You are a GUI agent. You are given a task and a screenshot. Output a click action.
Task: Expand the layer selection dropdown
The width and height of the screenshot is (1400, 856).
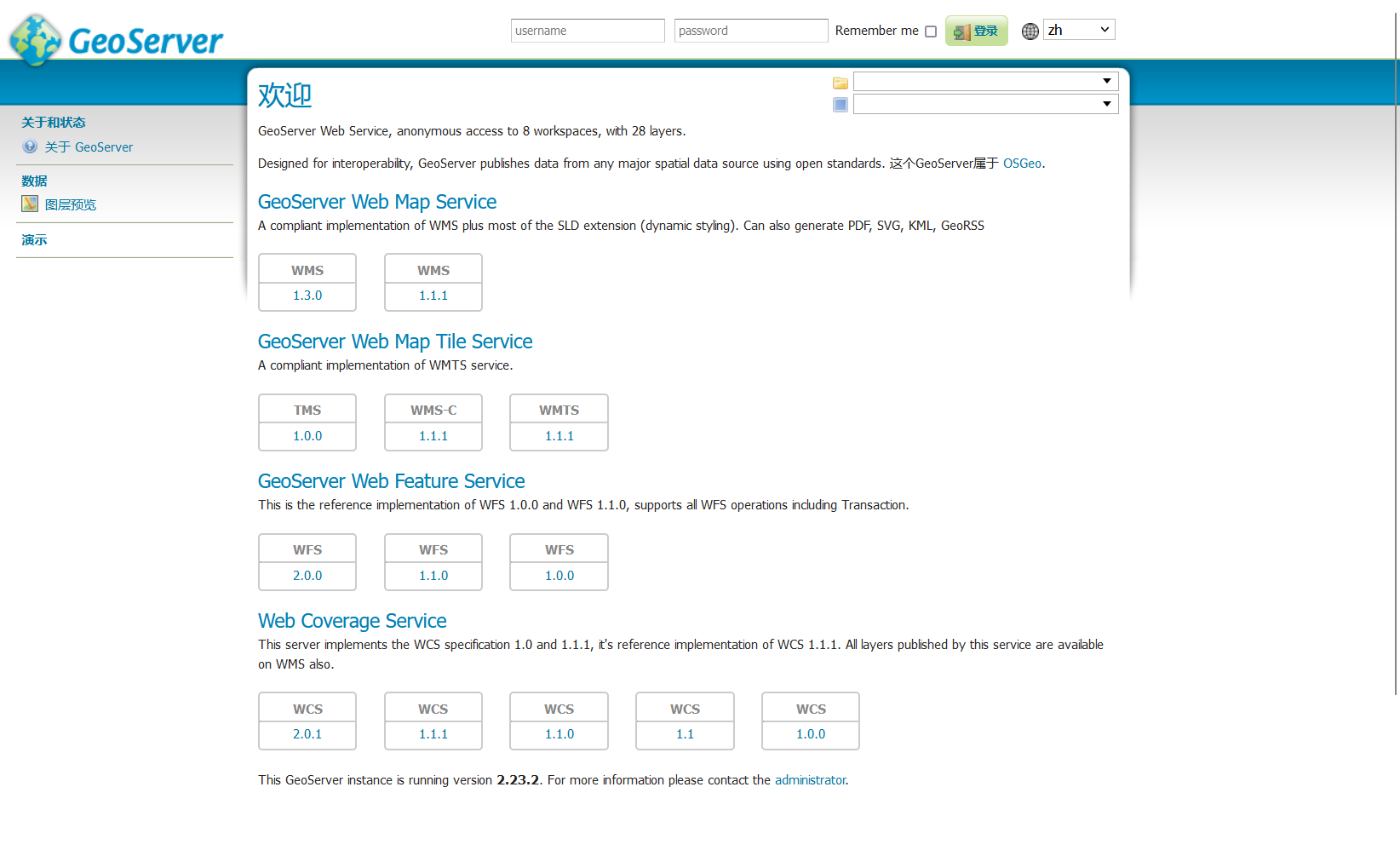tap(986, 104)
